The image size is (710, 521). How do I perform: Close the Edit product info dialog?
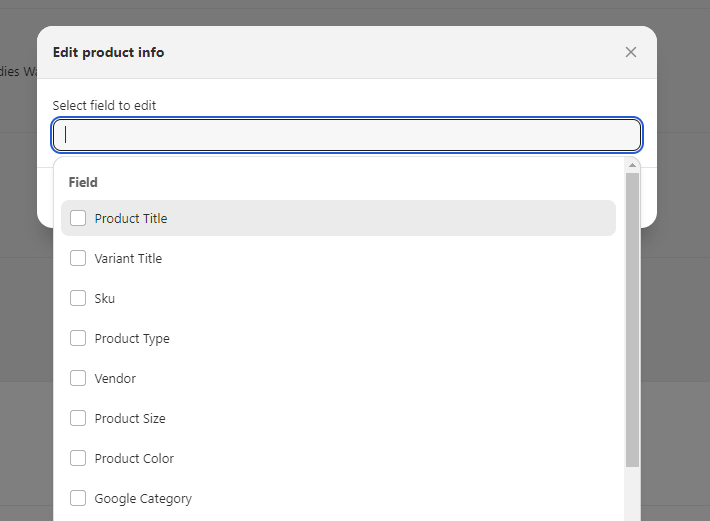pos(630,52)
